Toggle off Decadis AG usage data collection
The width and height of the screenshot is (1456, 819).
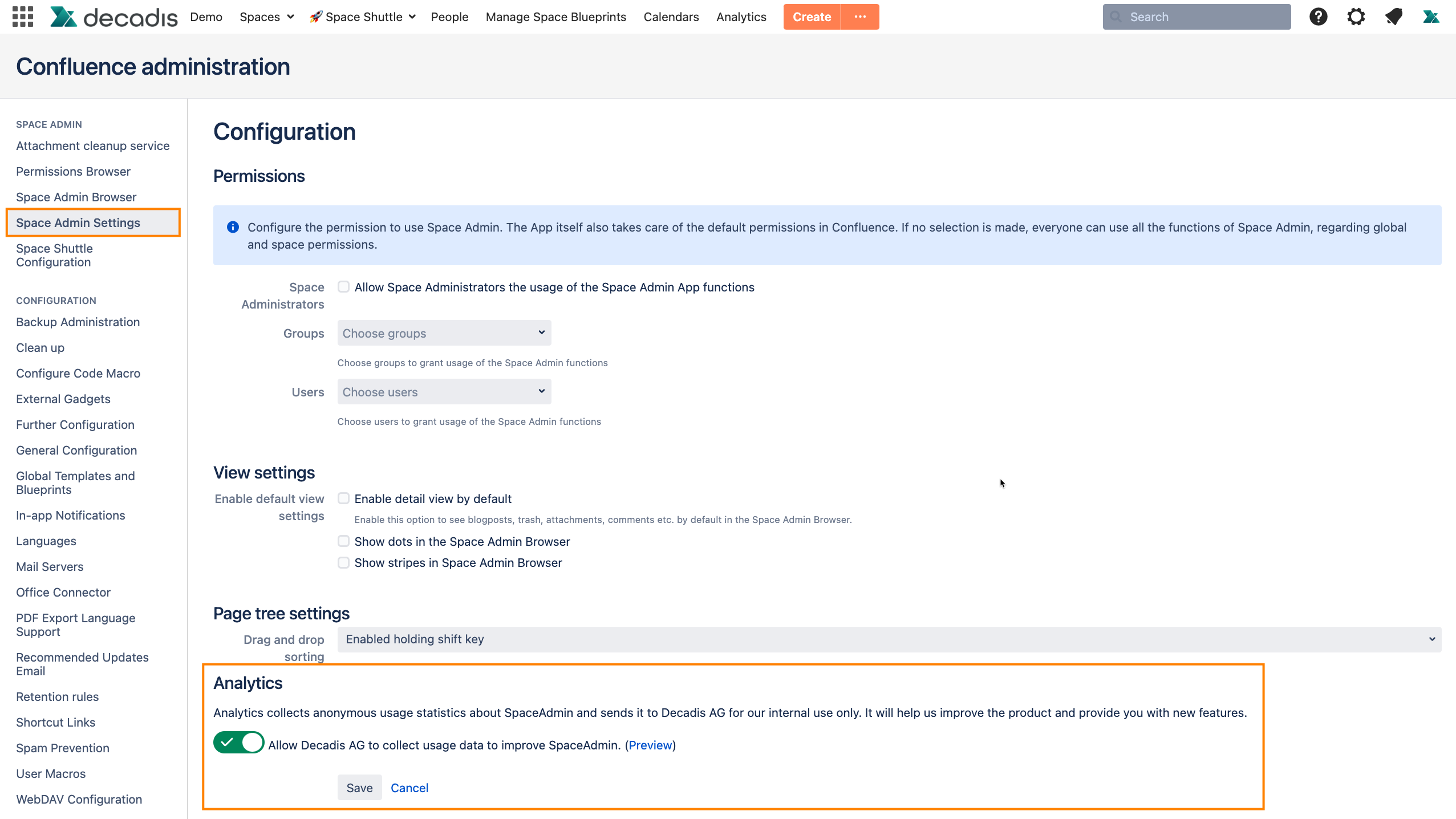(238, 743)
